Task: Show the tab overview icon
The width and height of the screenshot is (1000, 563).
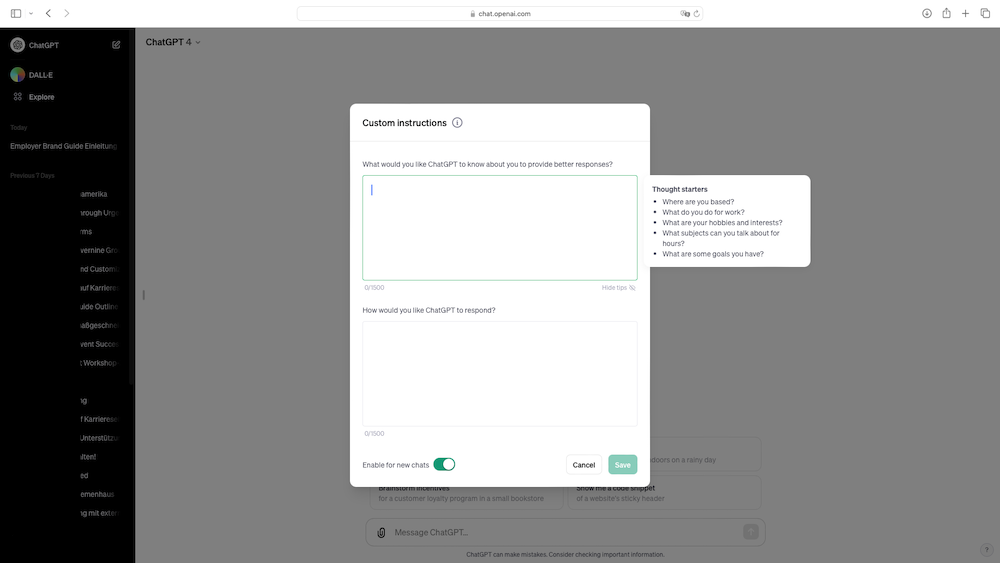Action: pos(985,13)
